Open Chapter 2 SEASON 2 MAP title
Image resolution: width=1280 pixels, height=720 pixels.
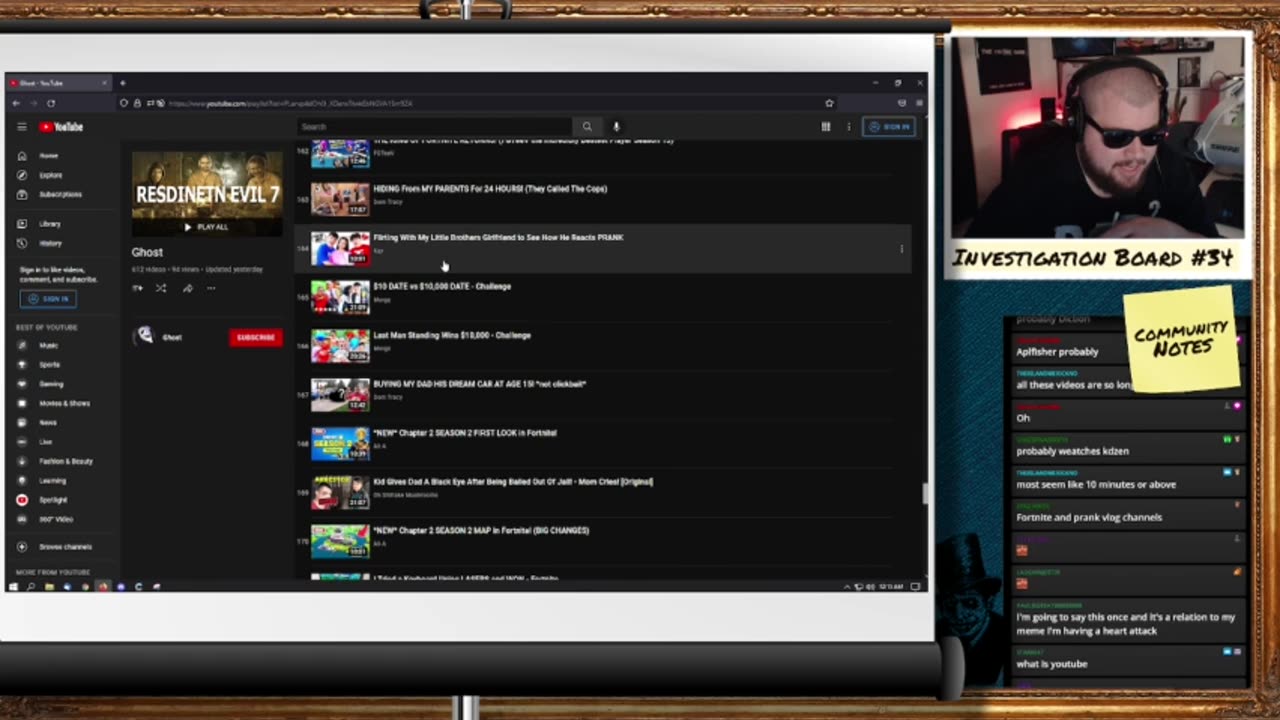tap(481, 531)
